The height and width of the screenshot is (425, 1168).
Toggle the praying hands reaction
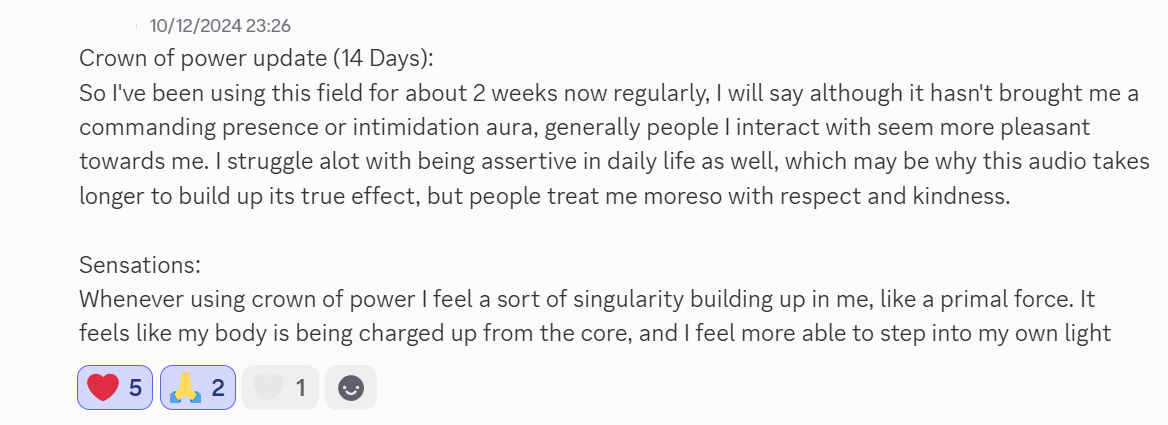tap(197, 388)
